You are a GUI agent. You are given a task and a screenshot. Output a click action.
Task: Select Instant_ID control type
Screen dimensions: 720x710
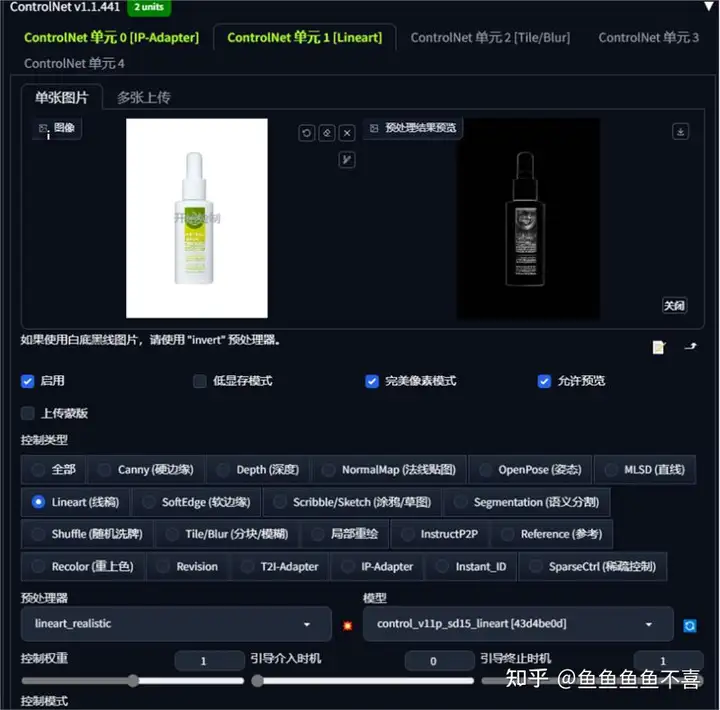pyautogui.click(x=472, y=567)
